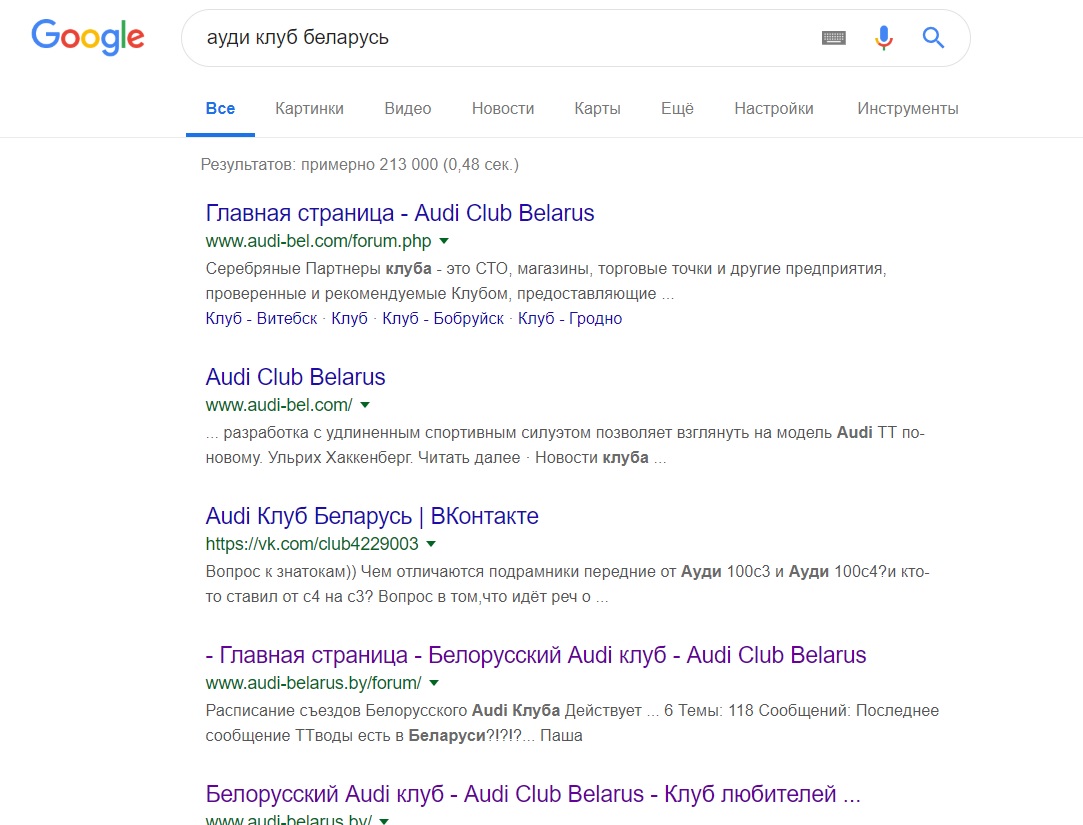Open Инструменты search tools
The width and height of the screenshot is (1083, 825).
(908, 108)
